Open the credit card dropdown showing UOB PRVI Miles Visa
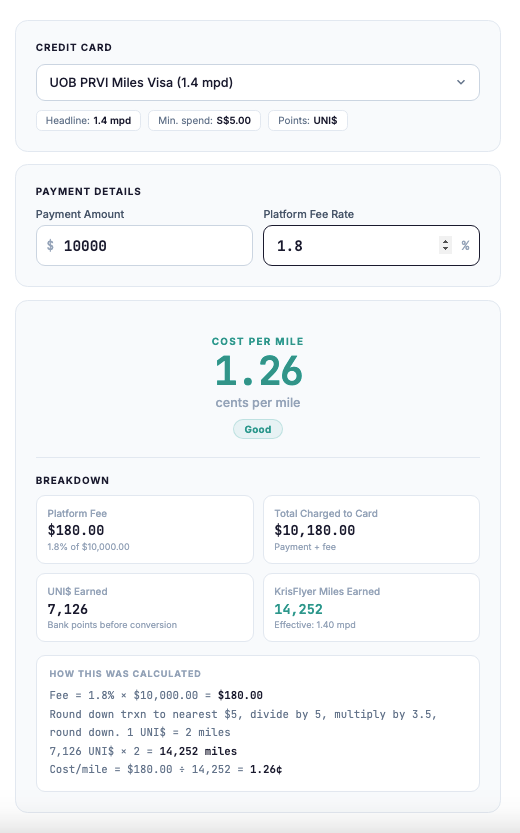 tap(258, 82)
